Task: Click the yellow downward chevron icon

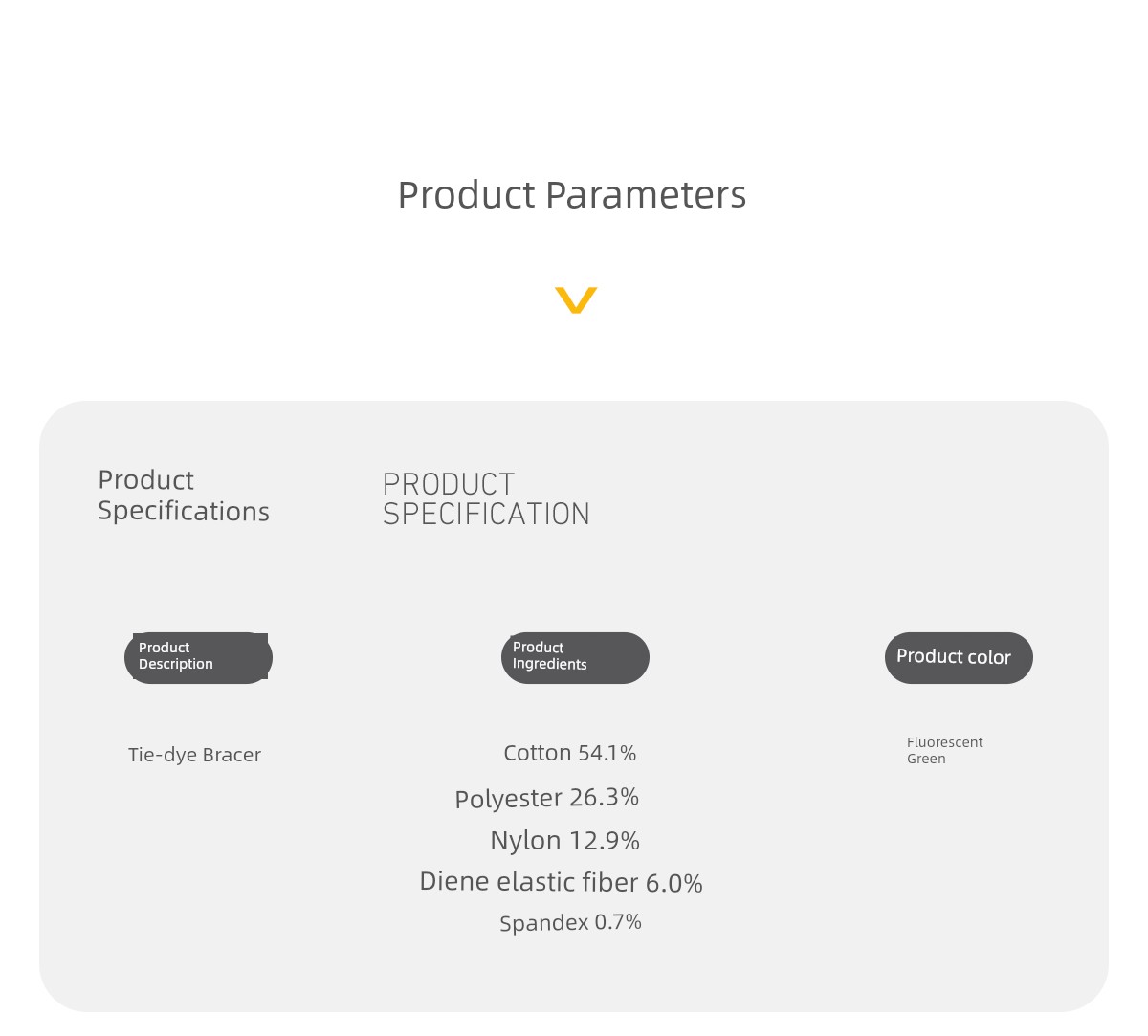Action: pos(576,299)
